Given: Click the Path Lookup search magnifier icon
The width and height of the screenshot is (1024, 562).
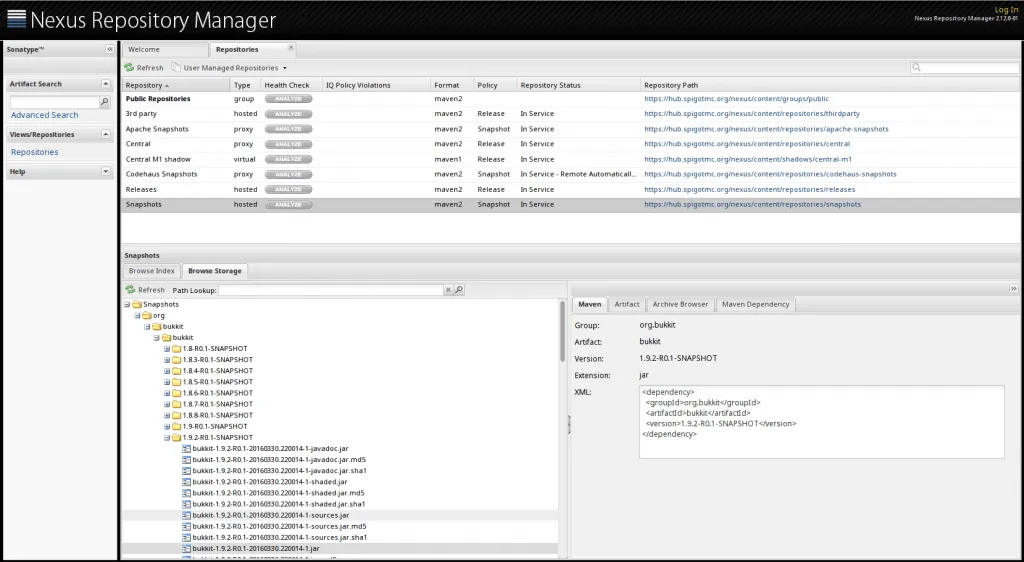Looking at the screenshot, I should click(459, 290).
